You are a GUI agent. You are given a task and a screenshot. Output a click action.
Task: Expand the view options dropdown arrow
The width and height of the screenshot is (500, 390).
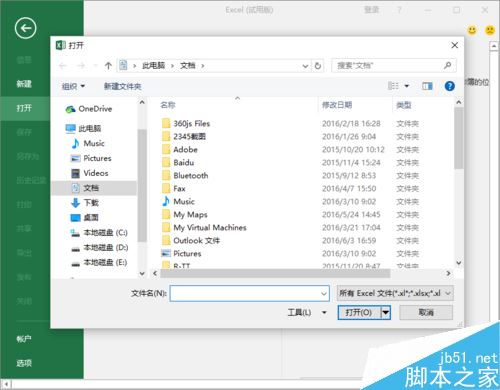coord(407,86)
